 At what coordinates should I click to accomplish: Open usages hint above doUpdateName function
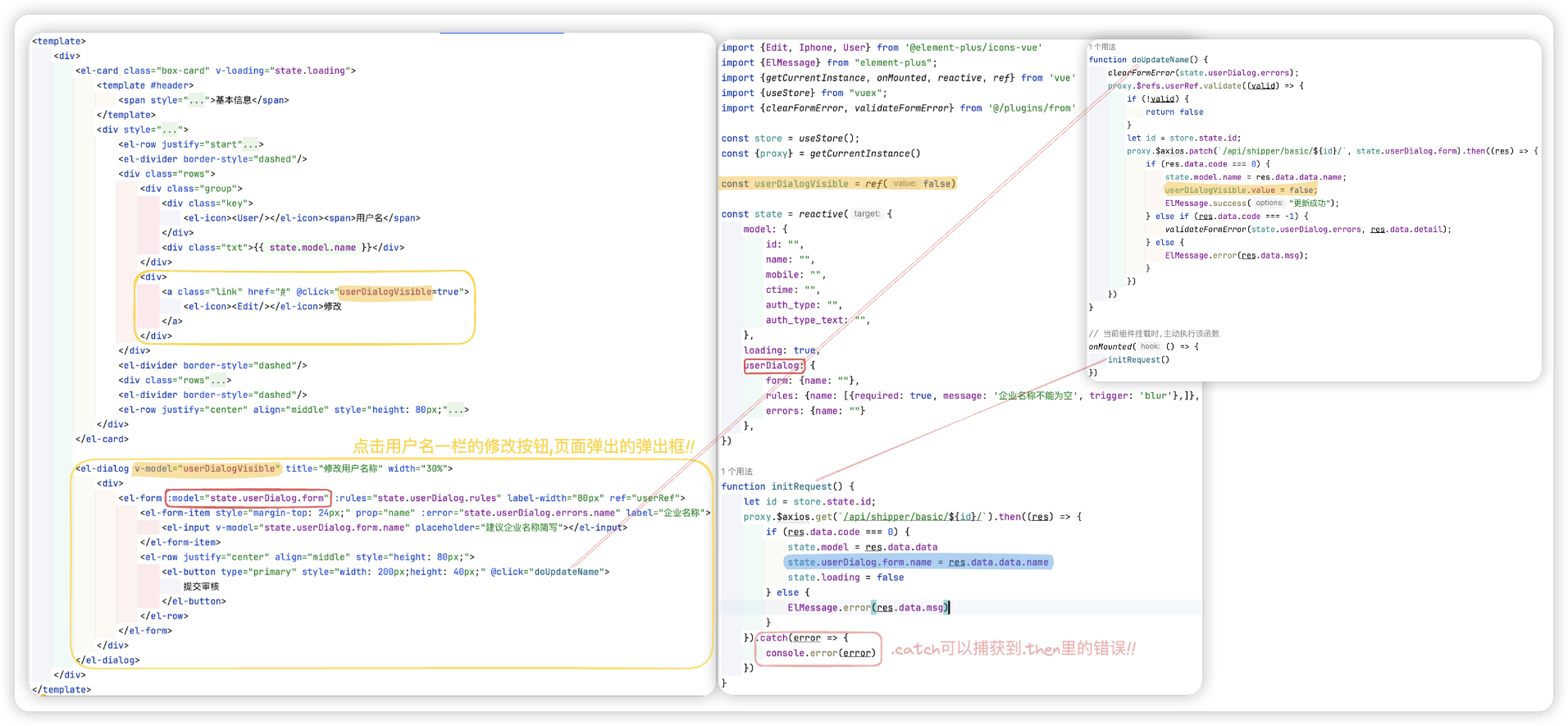pos(1103,47)
